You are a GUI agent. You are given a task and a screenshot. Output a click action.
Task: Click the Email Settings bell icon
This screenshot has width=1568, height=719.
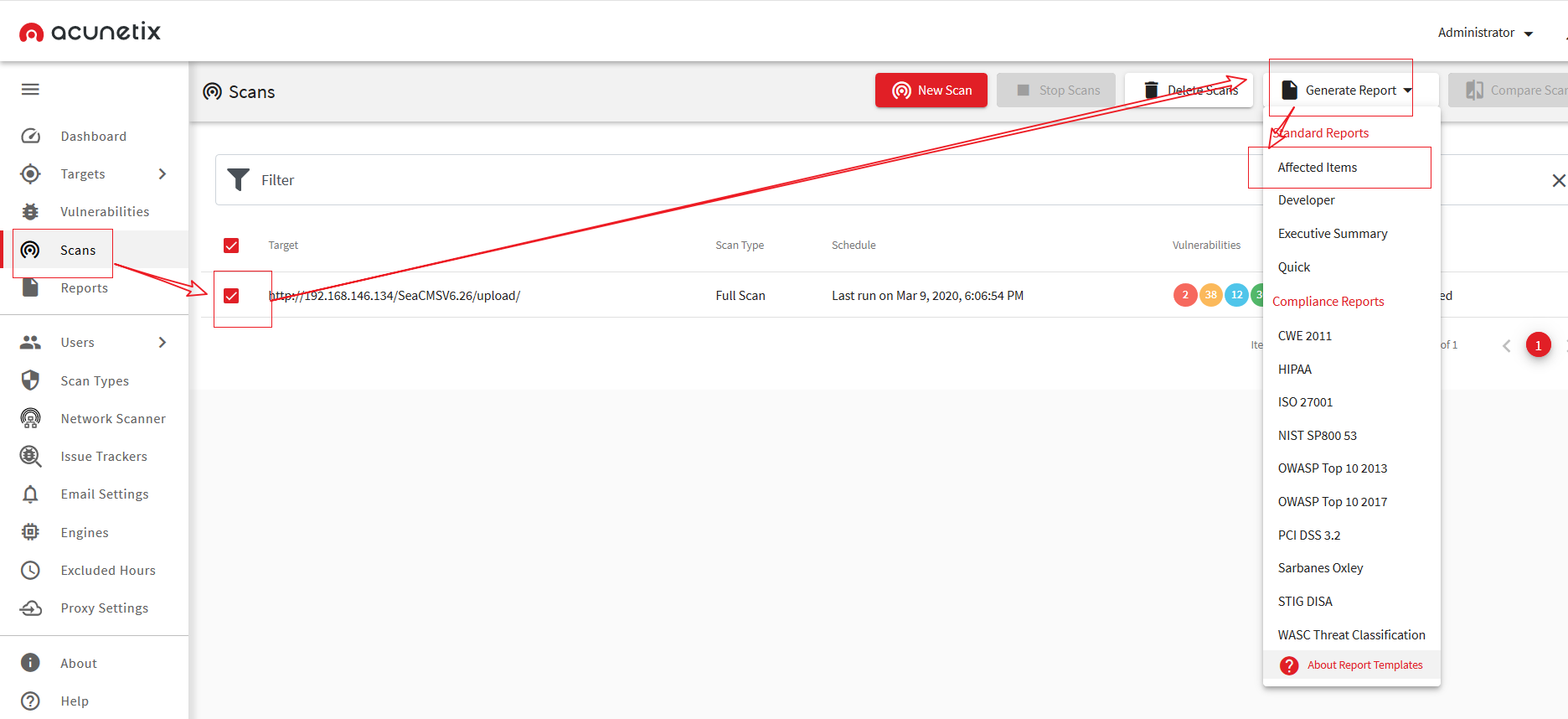point(30,494)
